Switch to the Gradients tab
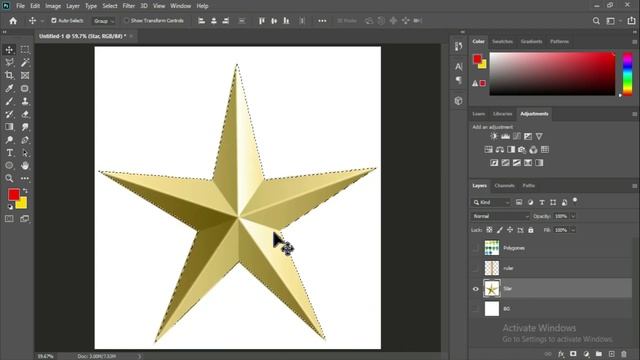This screenshot has width=640, height=360. 531,42
